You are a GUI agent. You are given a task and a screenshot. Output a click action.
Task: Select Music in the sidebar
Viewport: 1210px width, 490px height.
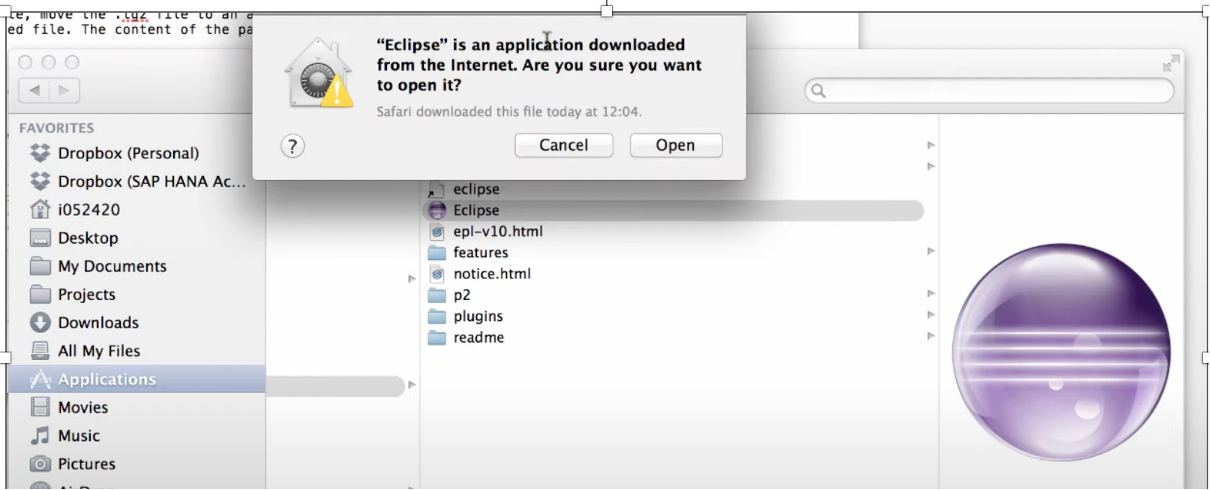136,435
